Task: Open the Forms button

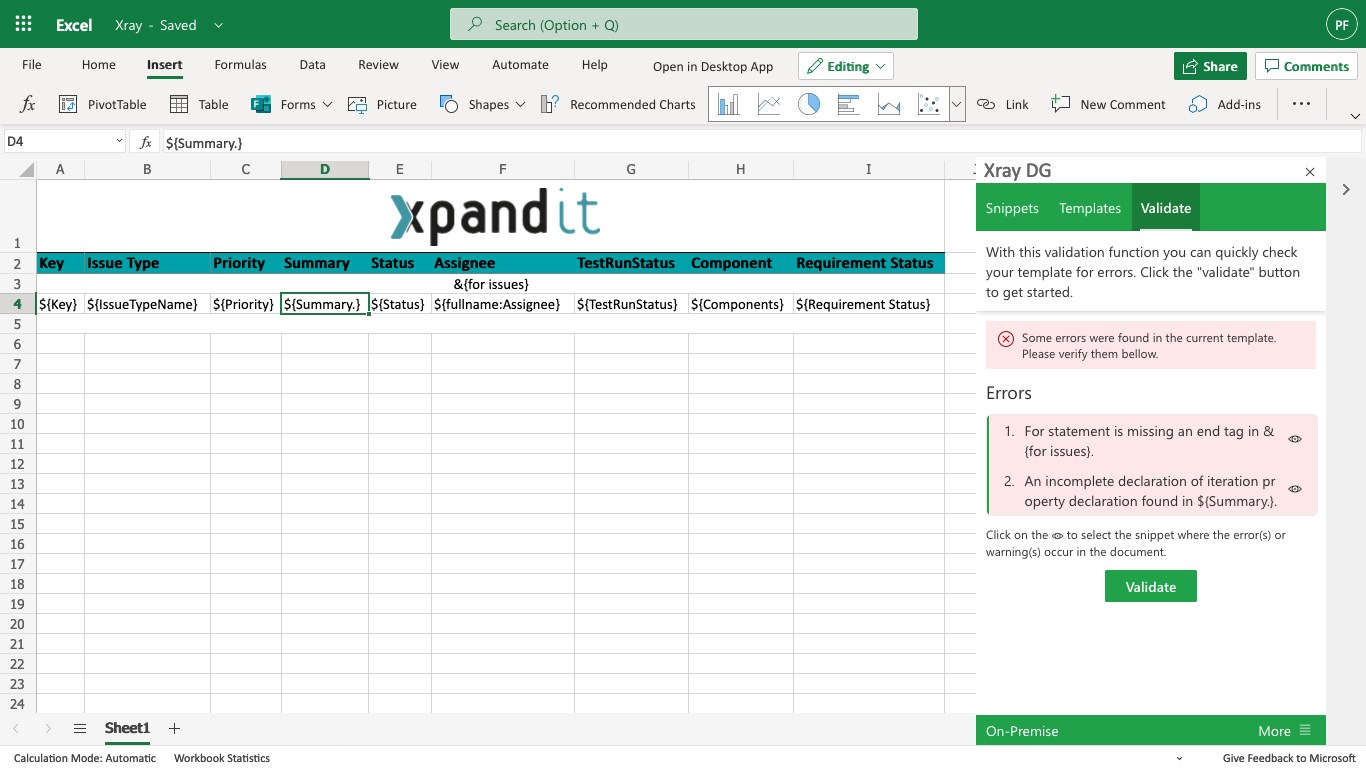Action: click(x=283, y=104)
